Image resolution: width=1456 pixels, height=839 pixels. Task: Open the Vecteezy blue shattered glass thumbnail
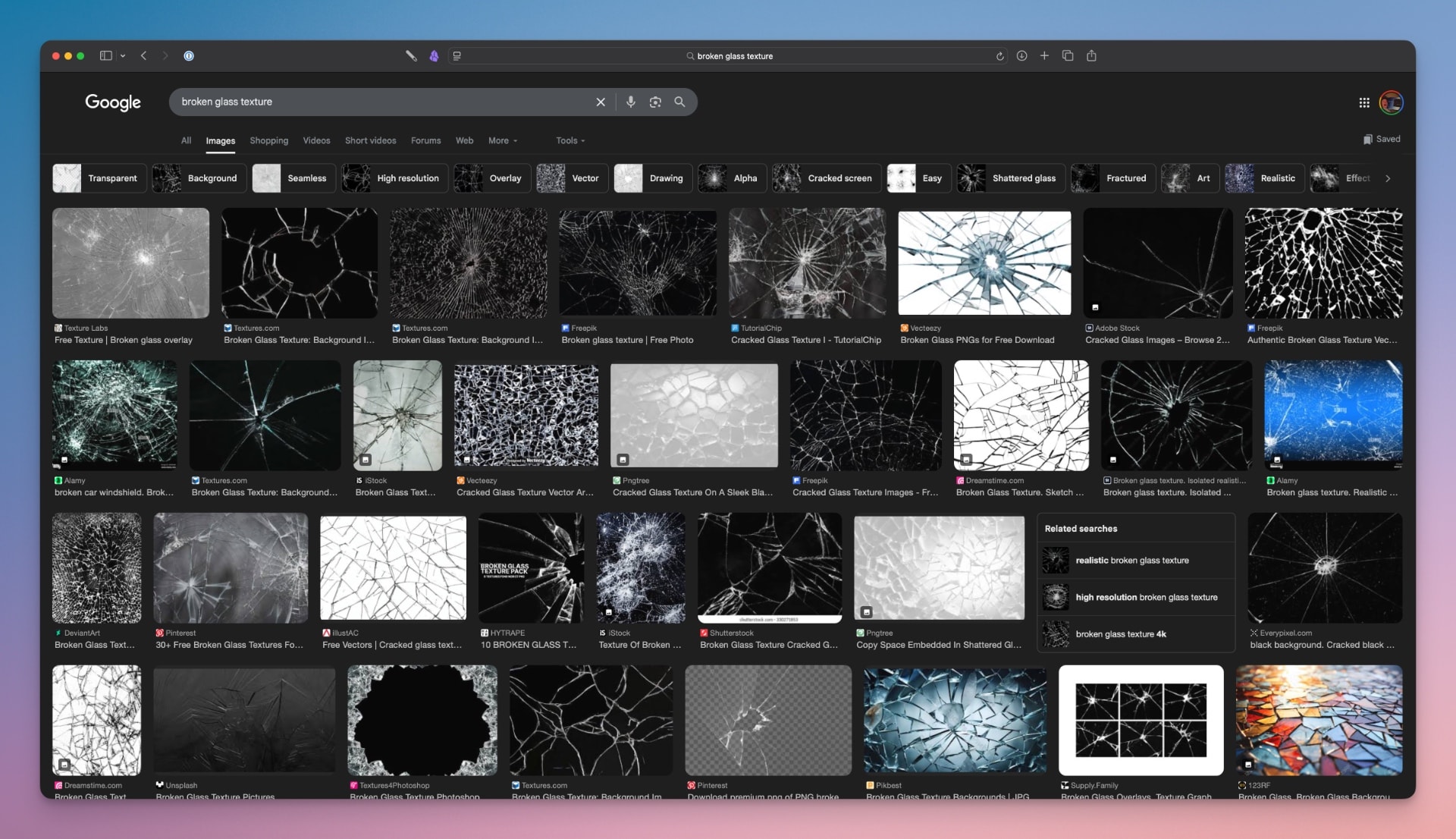coord(984,263)
